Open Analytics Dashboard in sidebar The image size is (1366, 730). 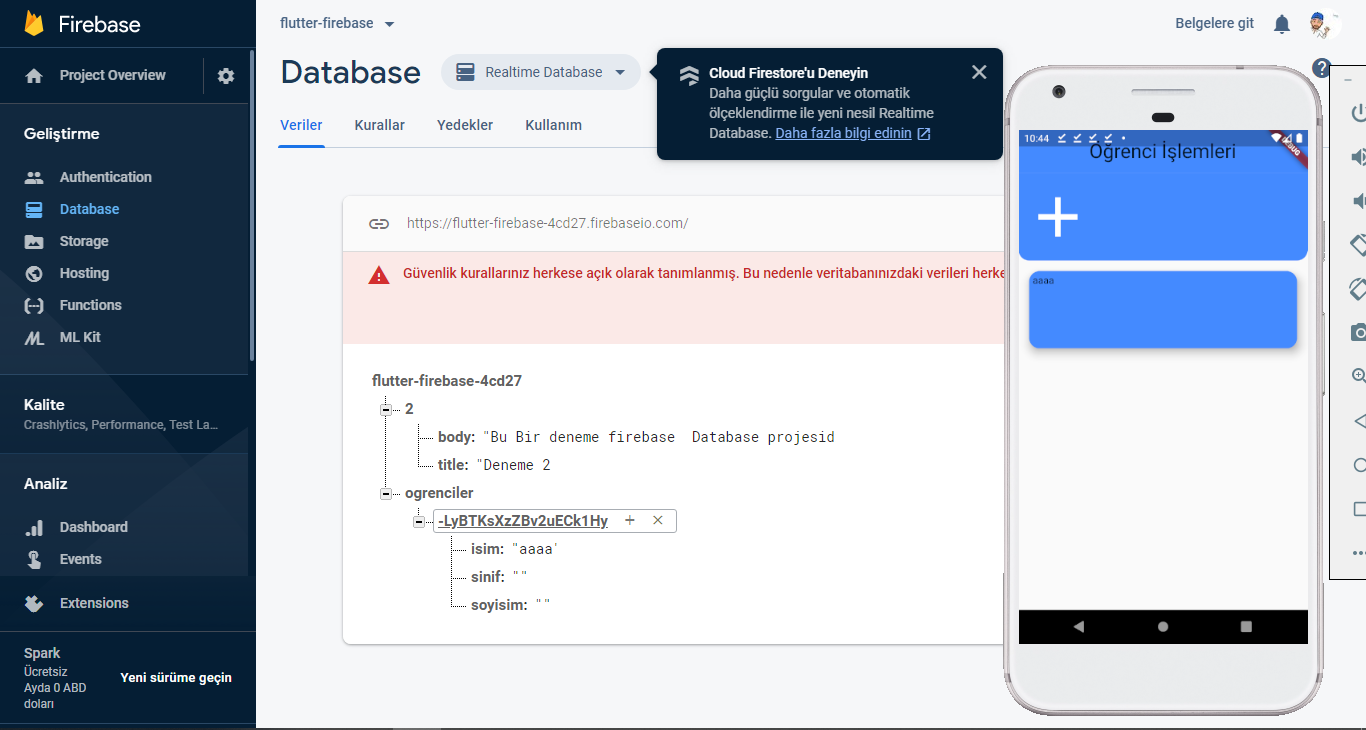coord(93,527)
